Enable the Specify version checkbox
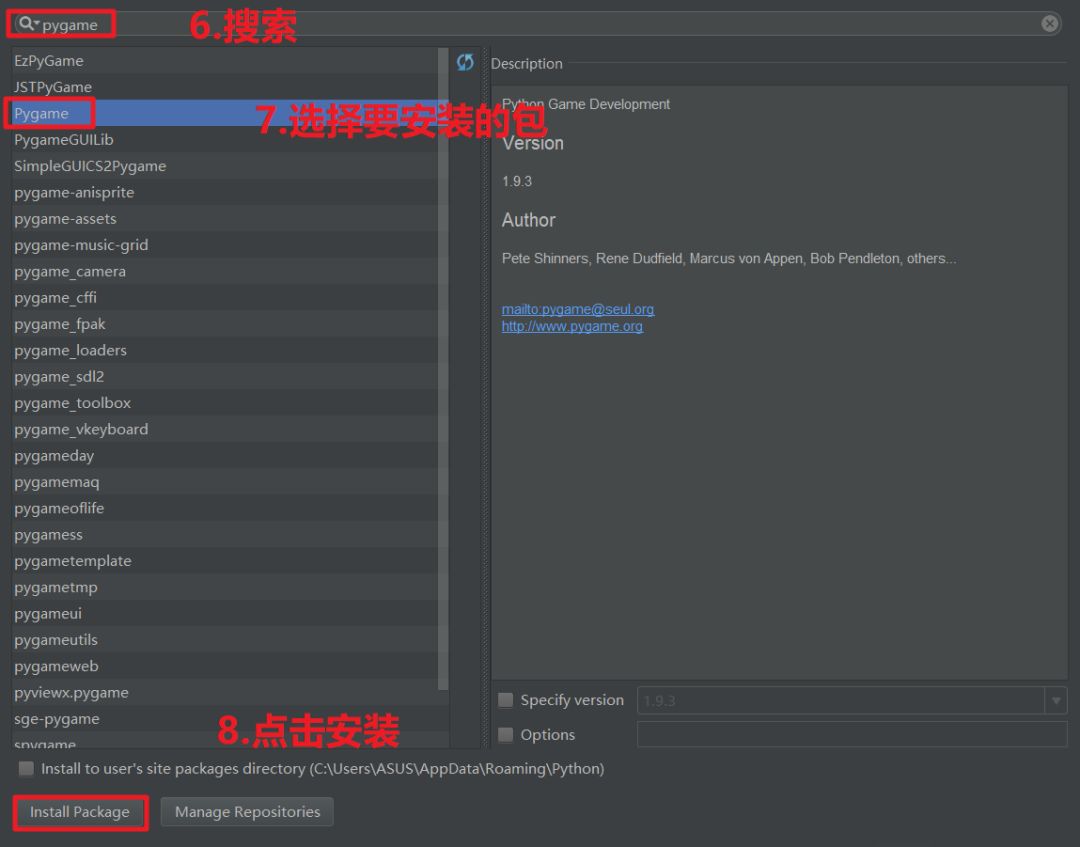The image size is (1080, 847). [506, 700]
